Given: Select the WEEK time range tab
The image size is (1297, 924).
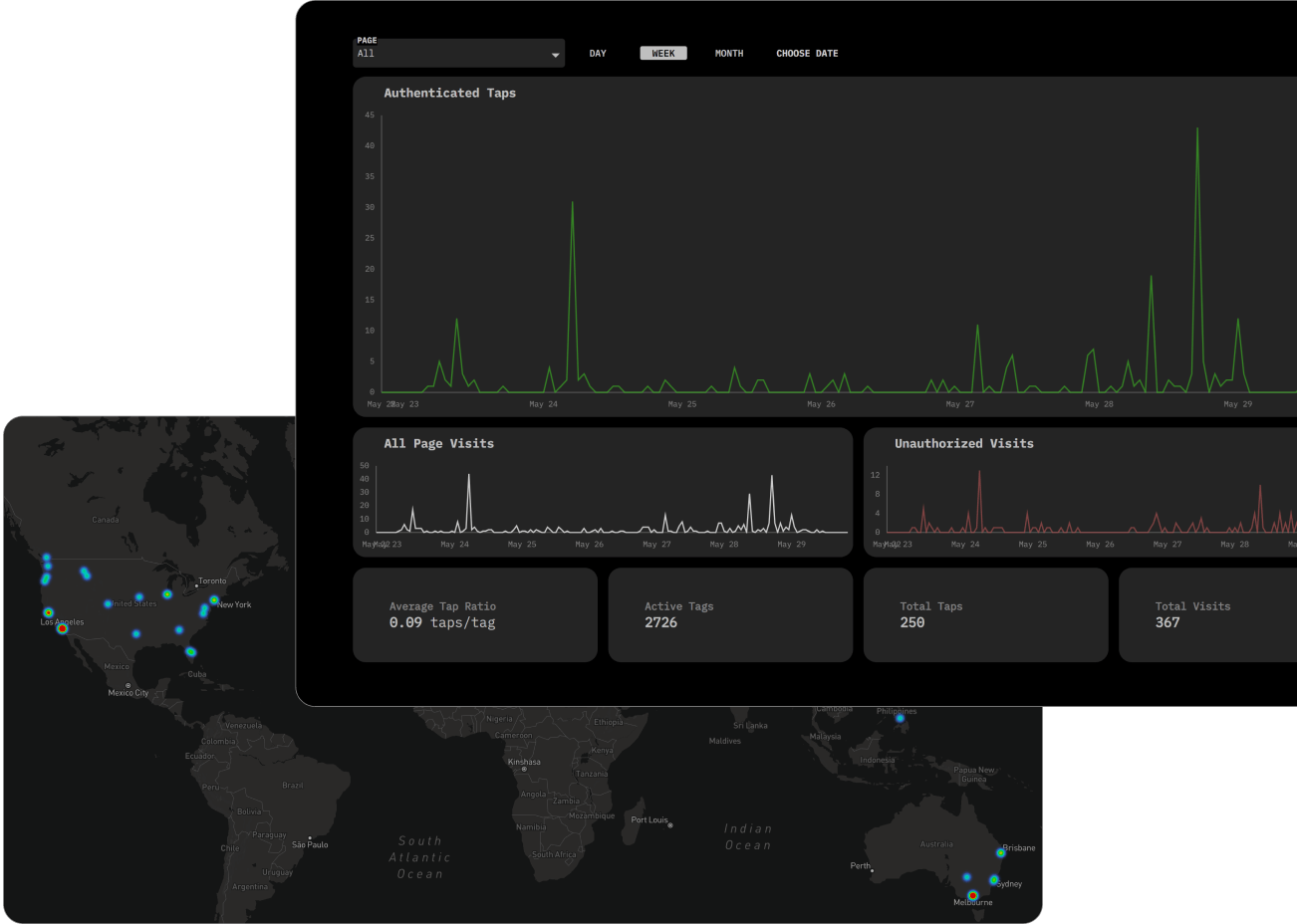Looking at the screenshot, I should 663,54.
